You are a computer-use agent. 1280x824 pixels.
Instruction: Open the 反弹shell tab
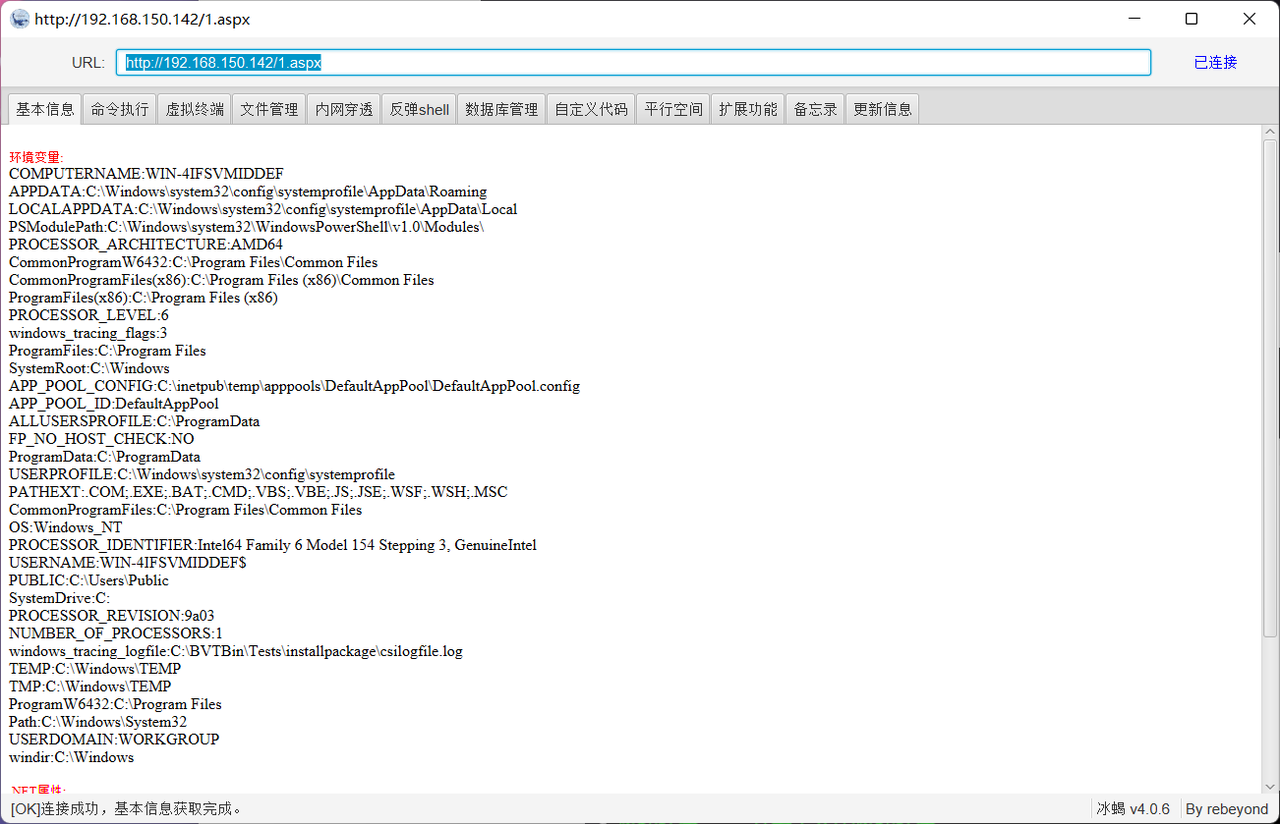click(x=419, y=110)
